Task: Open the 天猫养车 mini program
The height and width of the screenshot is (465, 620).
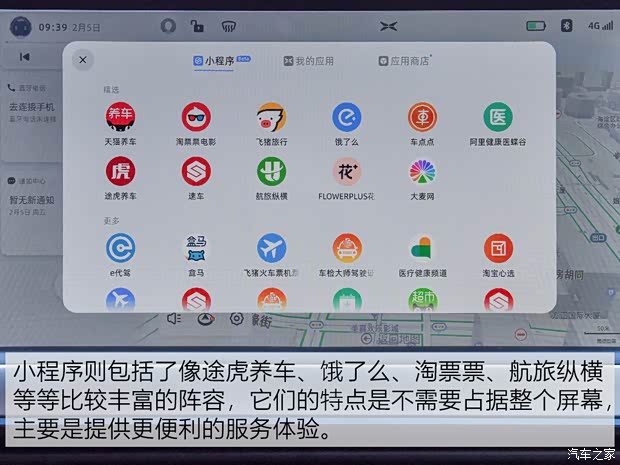Action: pos(120,117)
